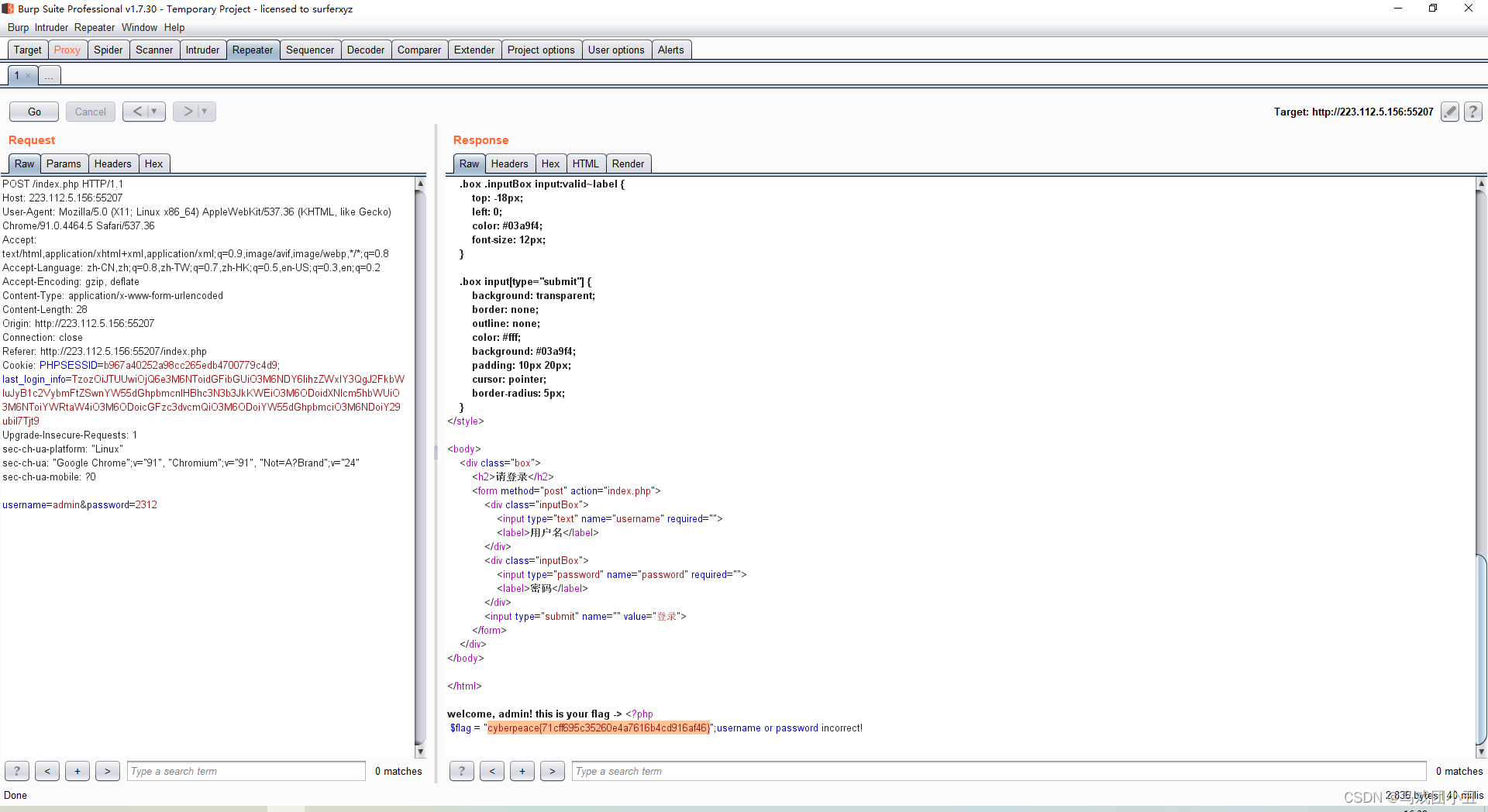Click the POST /index.php HTTP/1.1 line
The width and height of the screenshot is (1488, 812).
click(63, 184)
